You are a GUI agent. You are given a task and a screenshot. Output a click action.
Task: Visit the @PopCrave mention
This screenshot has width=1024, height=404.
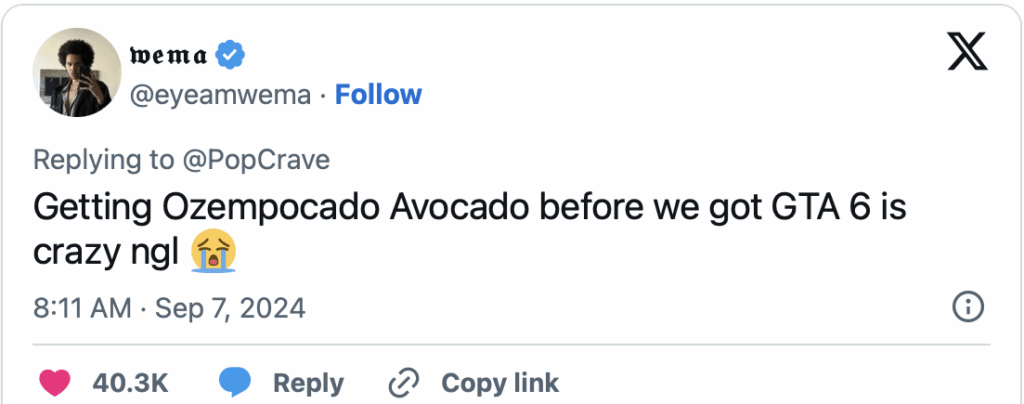[257, 159]
